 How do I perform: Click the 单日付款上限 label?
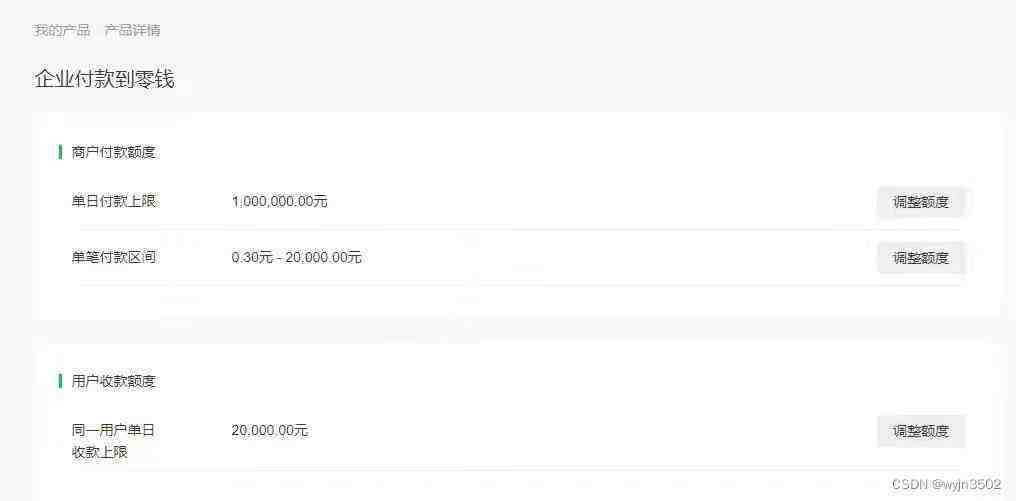coord(114,201)
